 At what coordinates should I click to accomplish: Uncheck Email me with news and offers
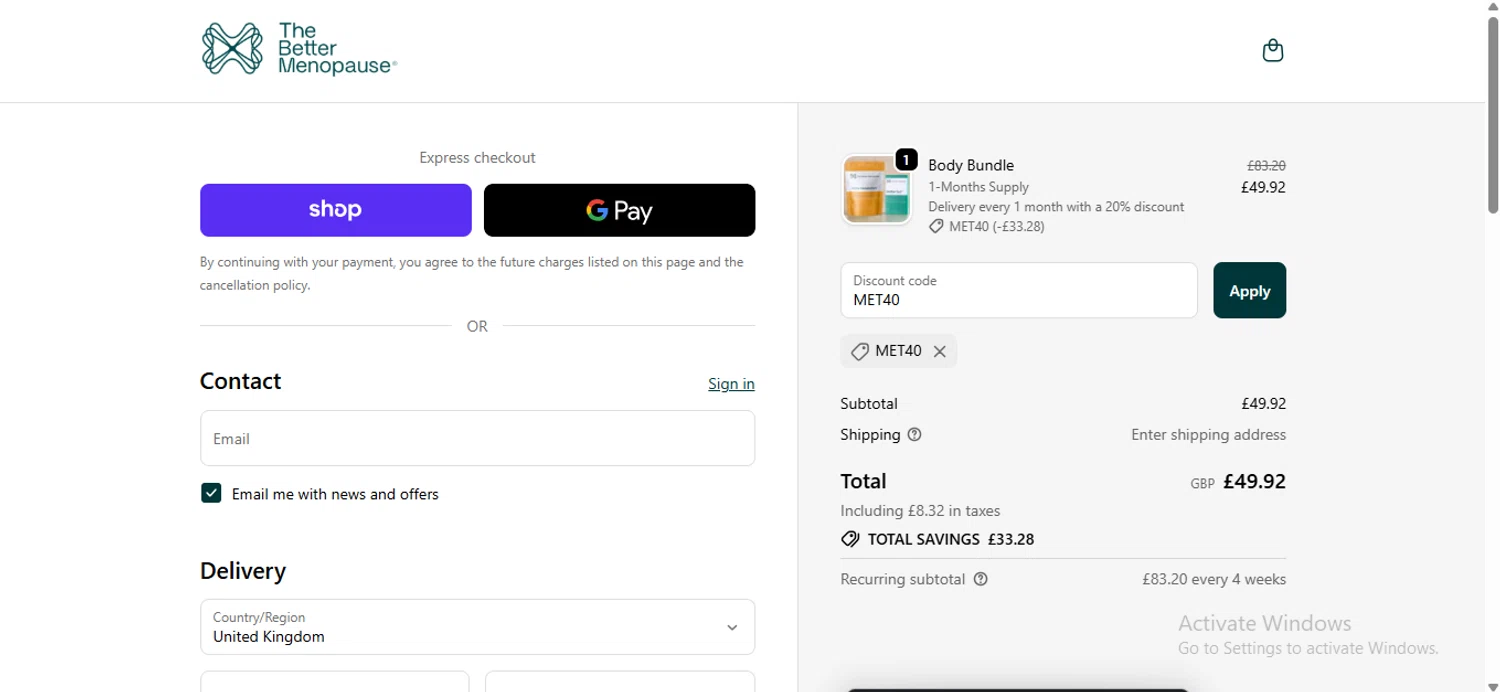coord(211,493)
